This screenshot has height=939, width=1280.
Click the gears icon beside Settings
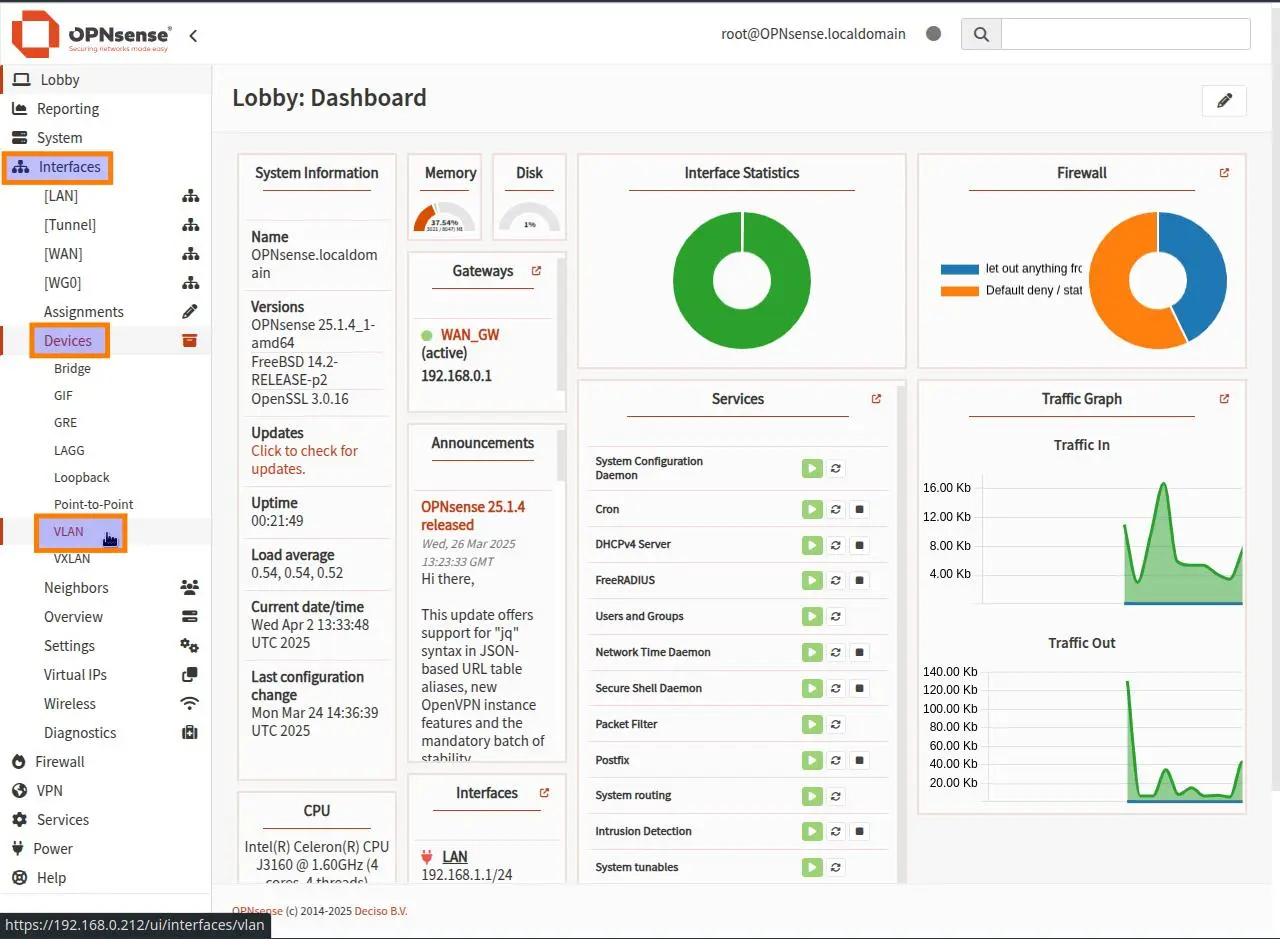tap(190, 646)
